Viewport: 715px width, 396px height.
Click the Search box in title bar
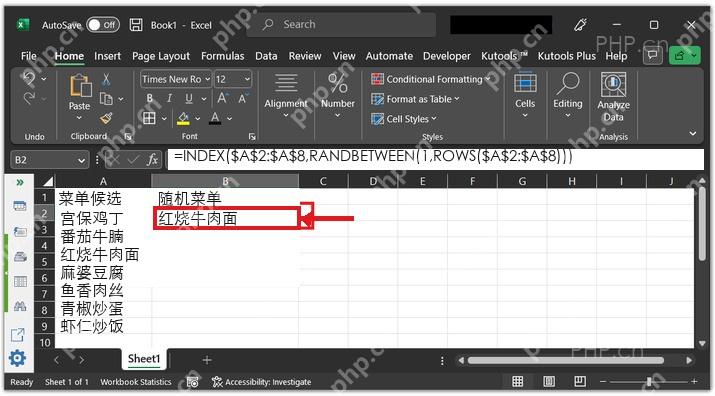(341, 24)
